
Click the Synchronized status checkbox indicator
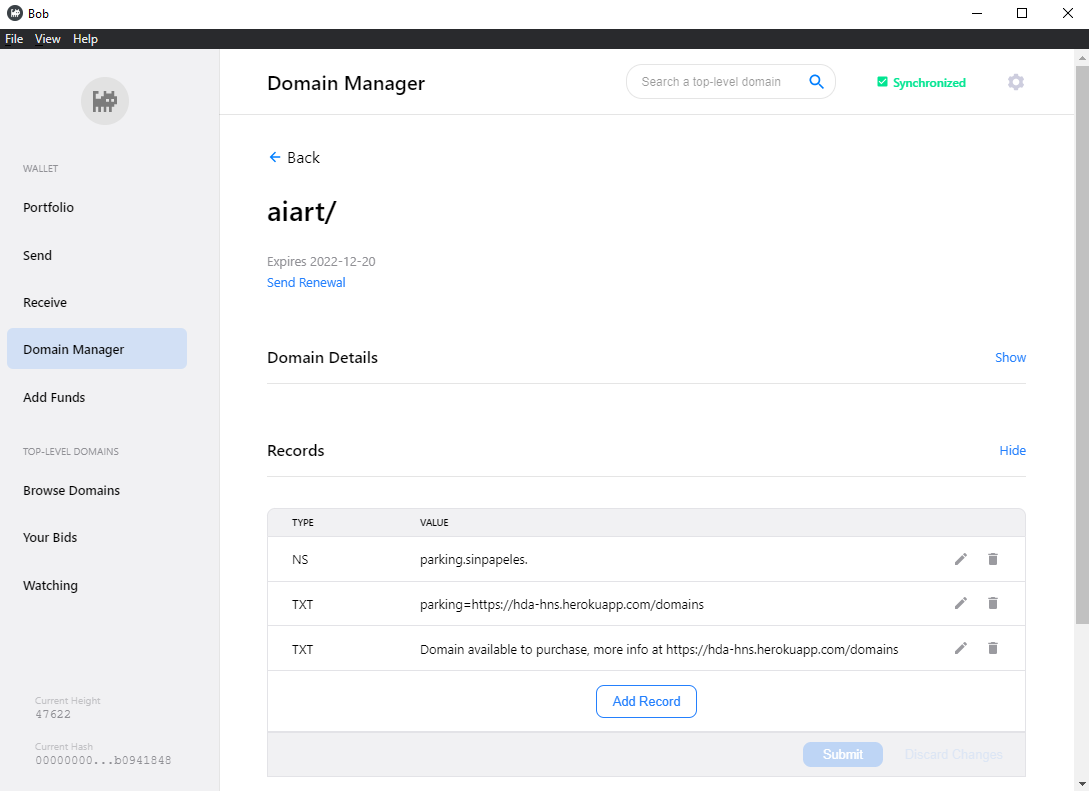point(882,82)
